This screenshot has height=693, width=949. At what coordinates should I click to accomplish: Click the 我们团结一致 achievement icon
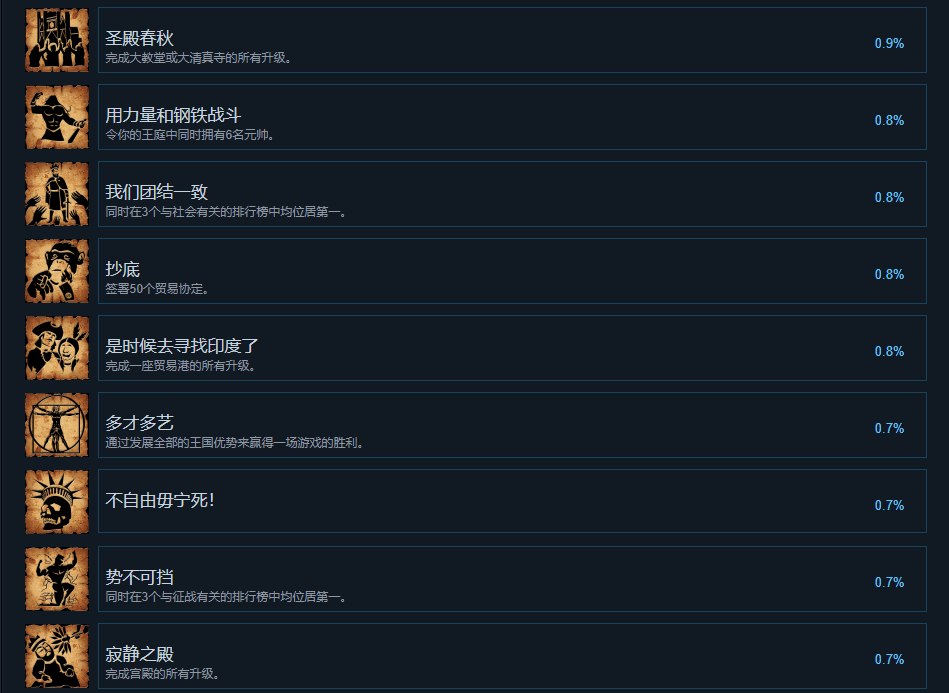[x=57, y=194]
